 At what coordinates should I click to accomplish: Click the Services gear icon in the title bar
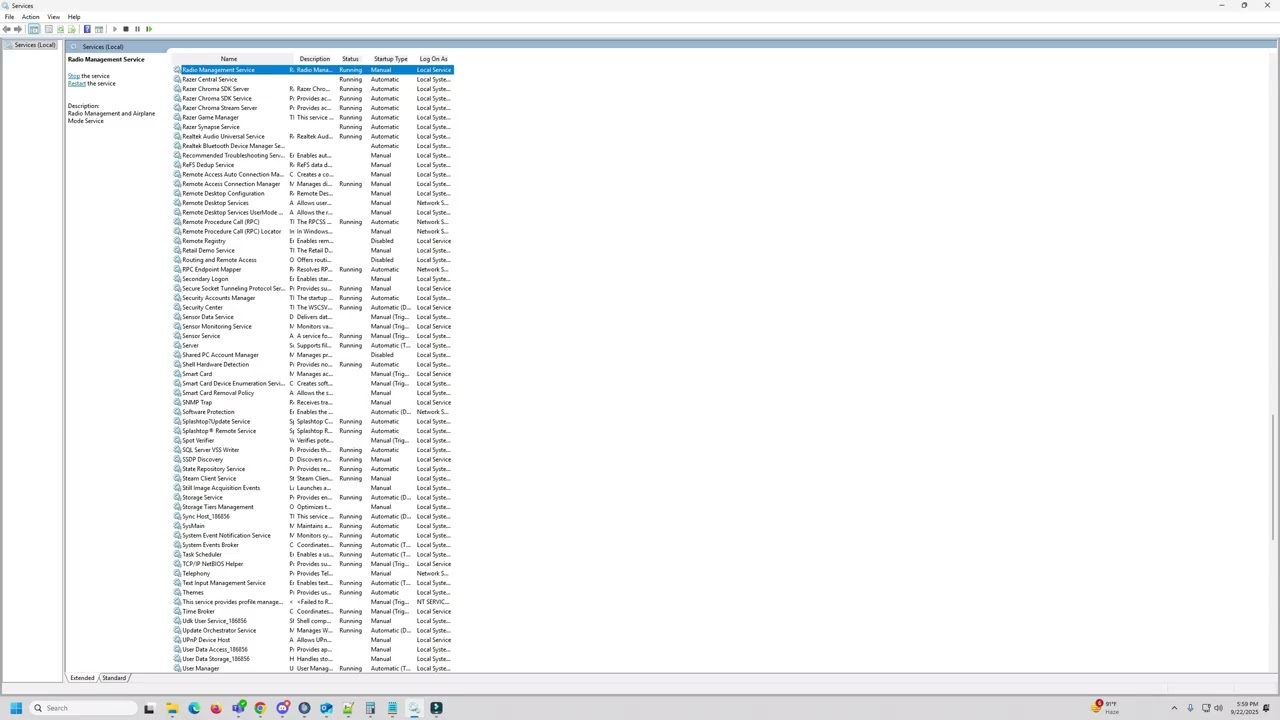5,5
